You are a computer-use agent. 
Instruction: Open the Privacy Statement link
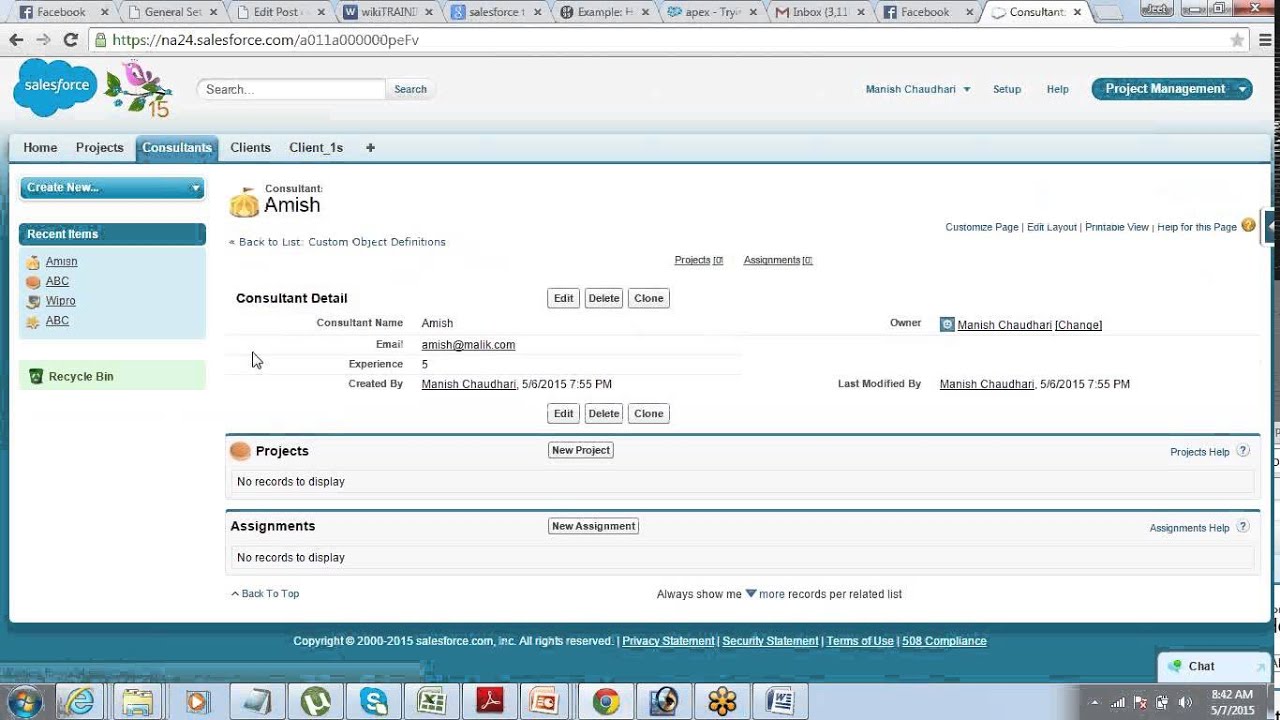pyautogui.click(x=668, y=641)
